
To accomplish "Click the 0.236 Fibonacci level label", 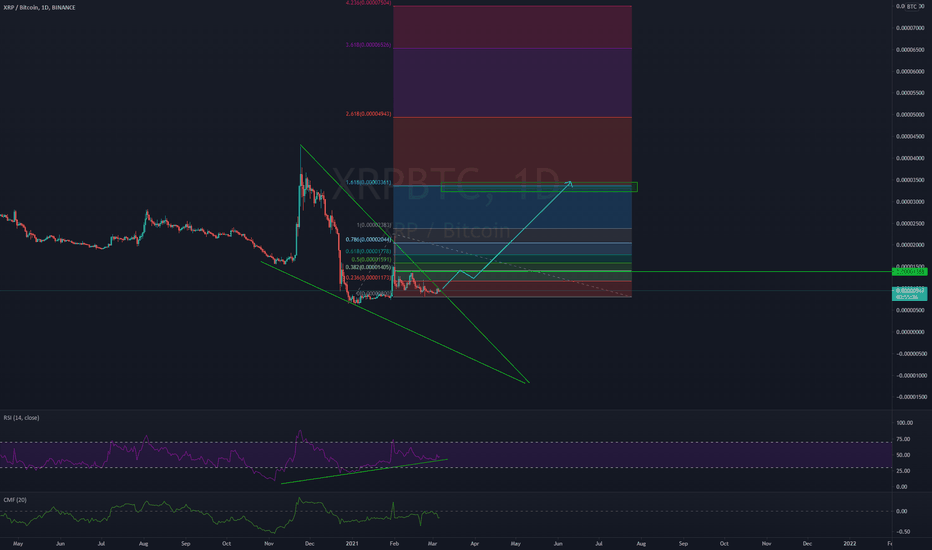I will coord(369,278).
